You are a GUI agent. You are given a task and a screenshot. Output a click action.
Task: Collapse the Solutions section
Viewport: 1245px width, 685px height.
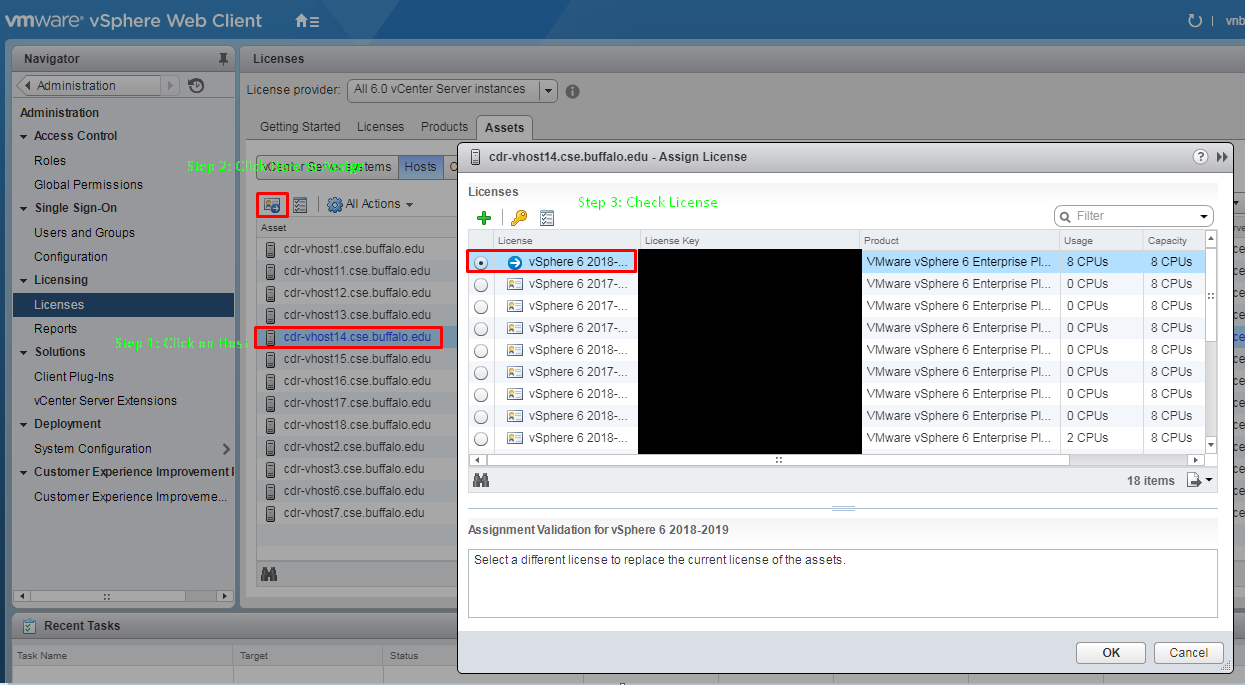pos(24,352)
